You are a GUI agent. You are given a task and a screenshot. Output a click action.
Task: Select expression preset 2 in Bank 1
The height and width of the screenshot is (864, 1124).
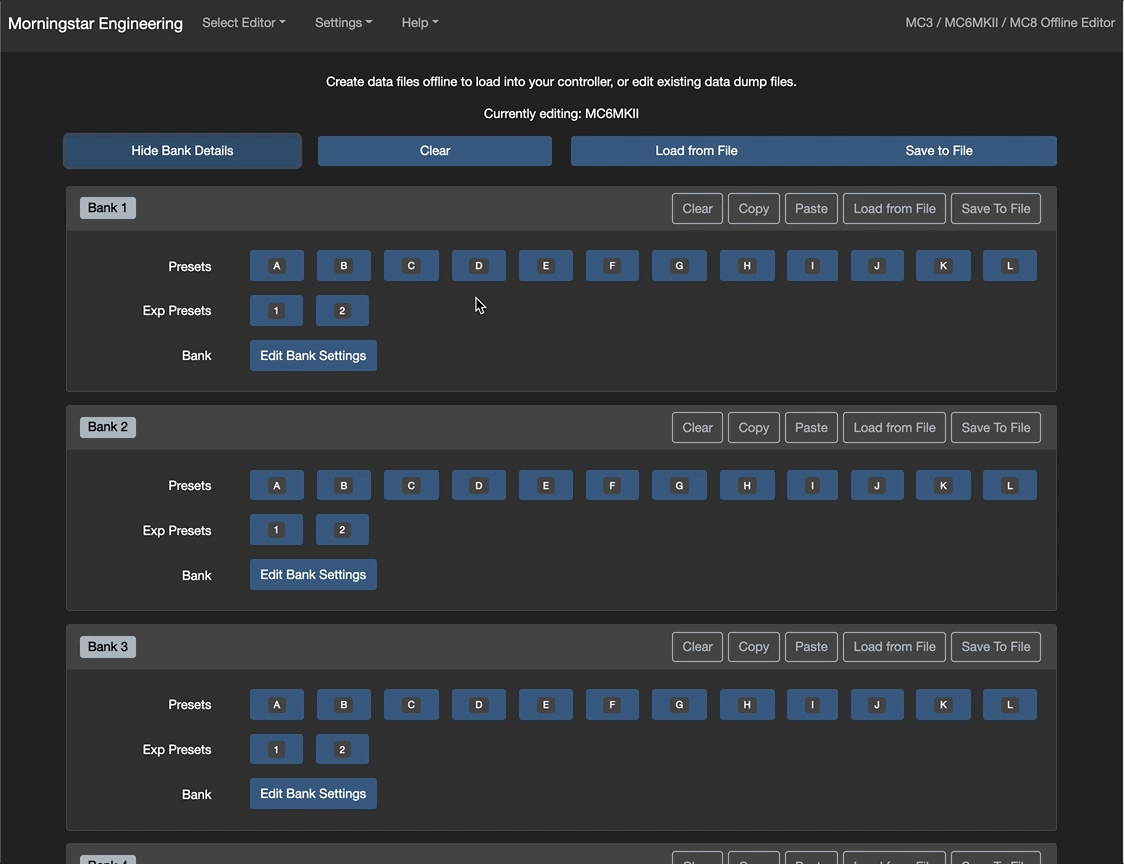click(x=342, y=311)
